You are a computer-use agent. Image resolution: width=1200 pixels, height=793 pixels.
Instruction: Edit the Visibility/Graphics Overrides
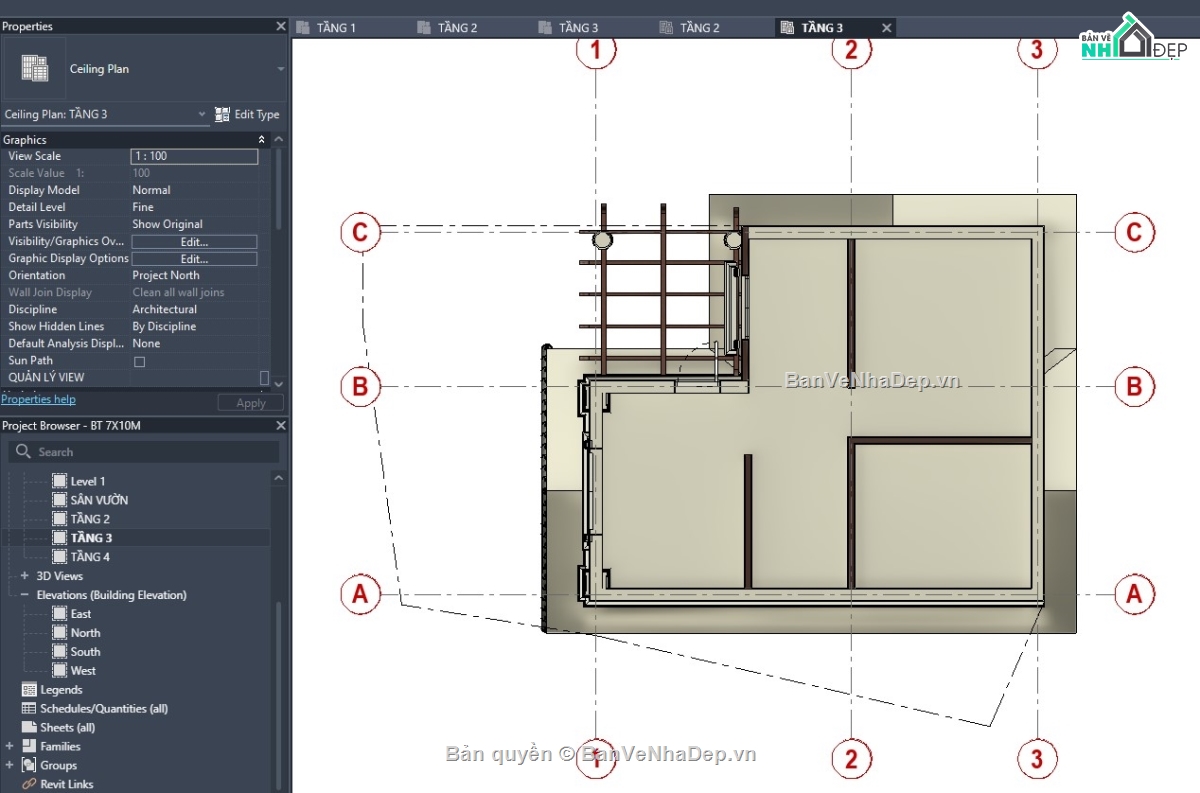point(194,240)
